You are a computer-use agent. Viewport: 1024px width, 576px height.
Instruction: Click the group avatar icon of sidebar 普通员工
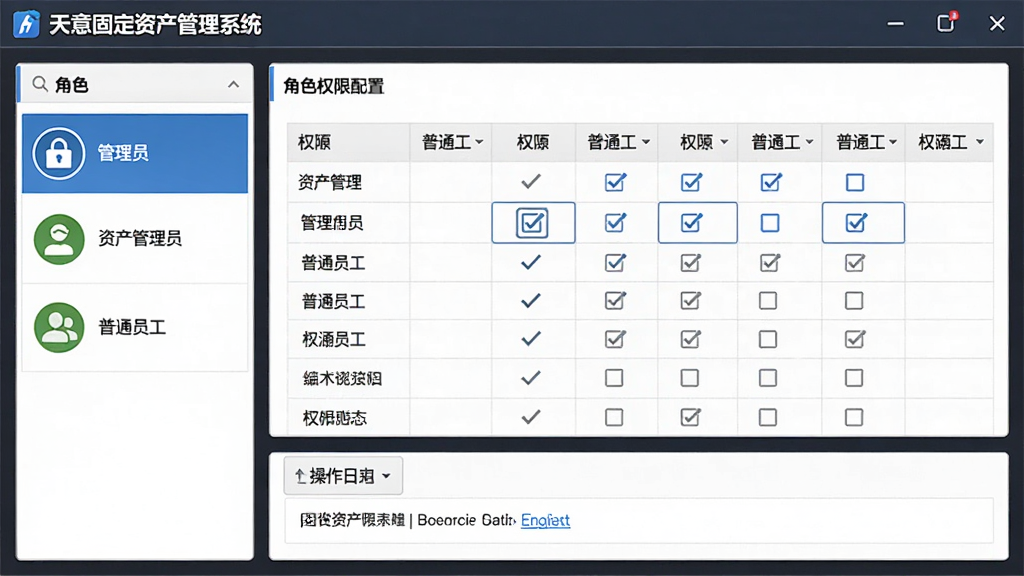click(x=59, y=327)
